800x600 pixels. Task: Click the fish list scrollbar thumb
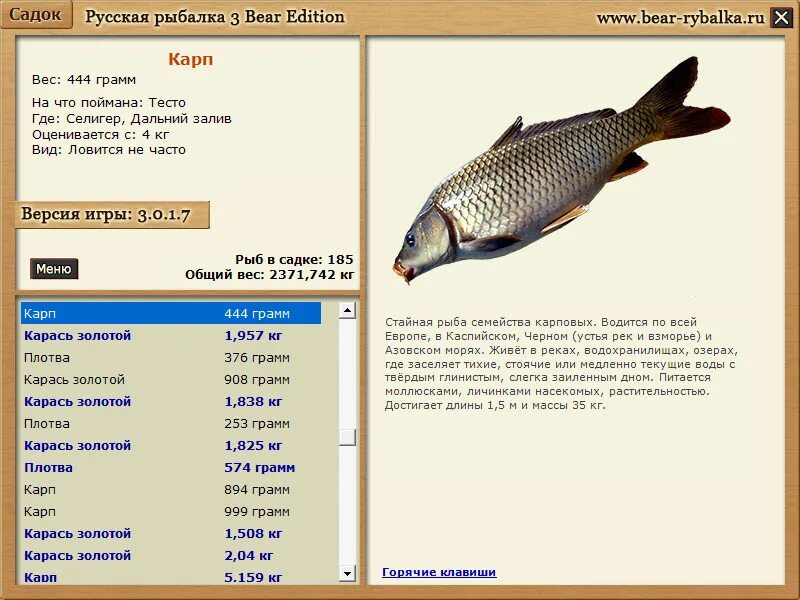pyautogui.click(x=347, y=437)
